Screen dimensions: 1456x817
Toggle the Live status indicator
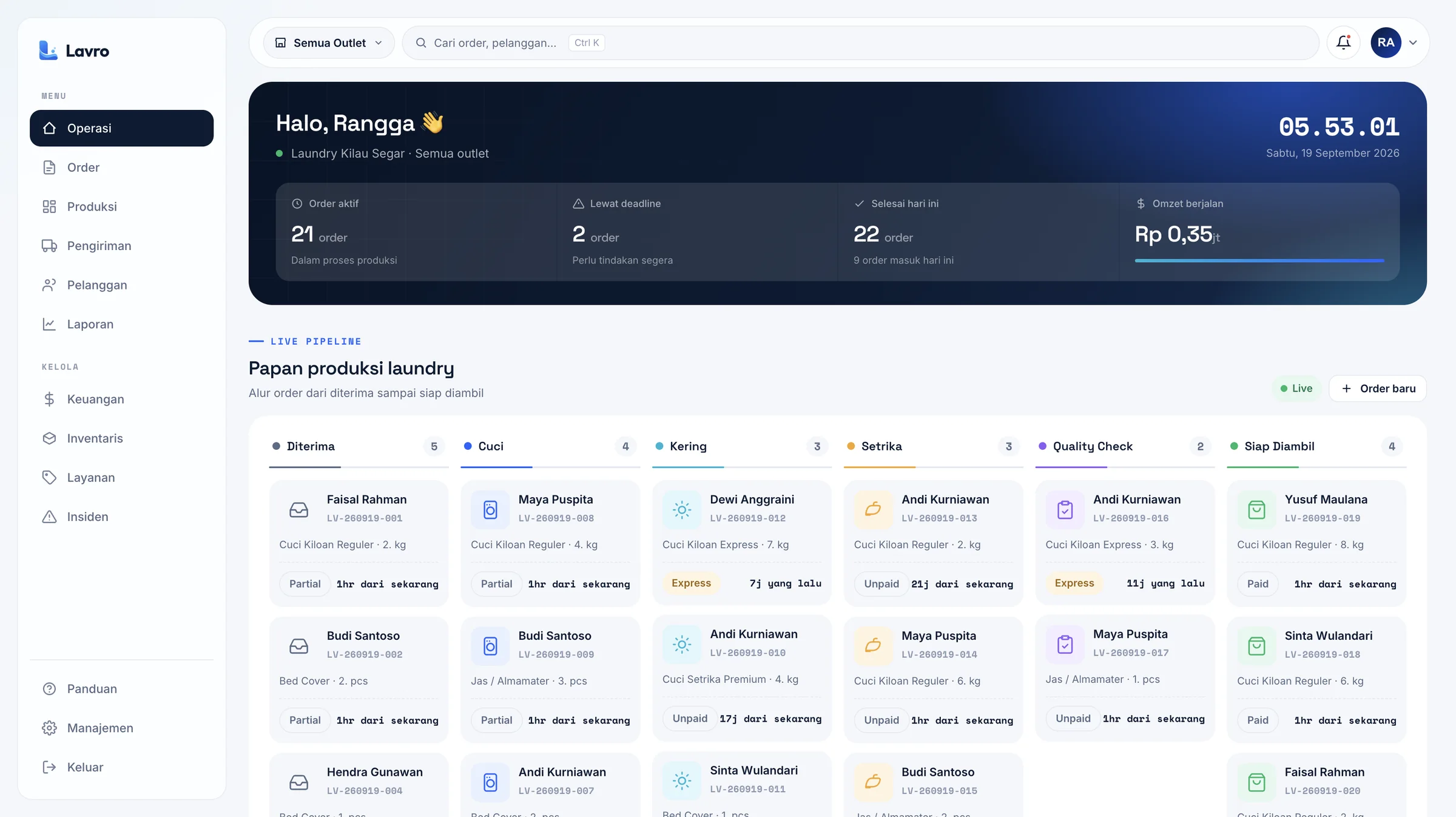[x=1296, y=388]
